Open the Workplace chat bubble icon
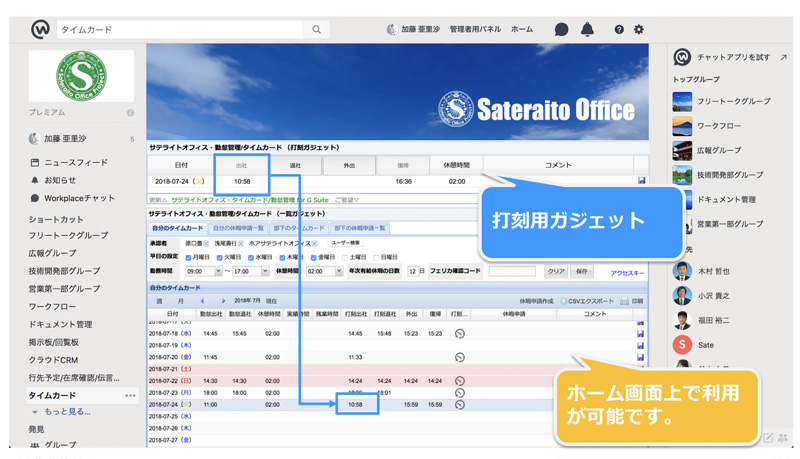The width and height of the screenshot is (800, 459). tap(561, 30)
